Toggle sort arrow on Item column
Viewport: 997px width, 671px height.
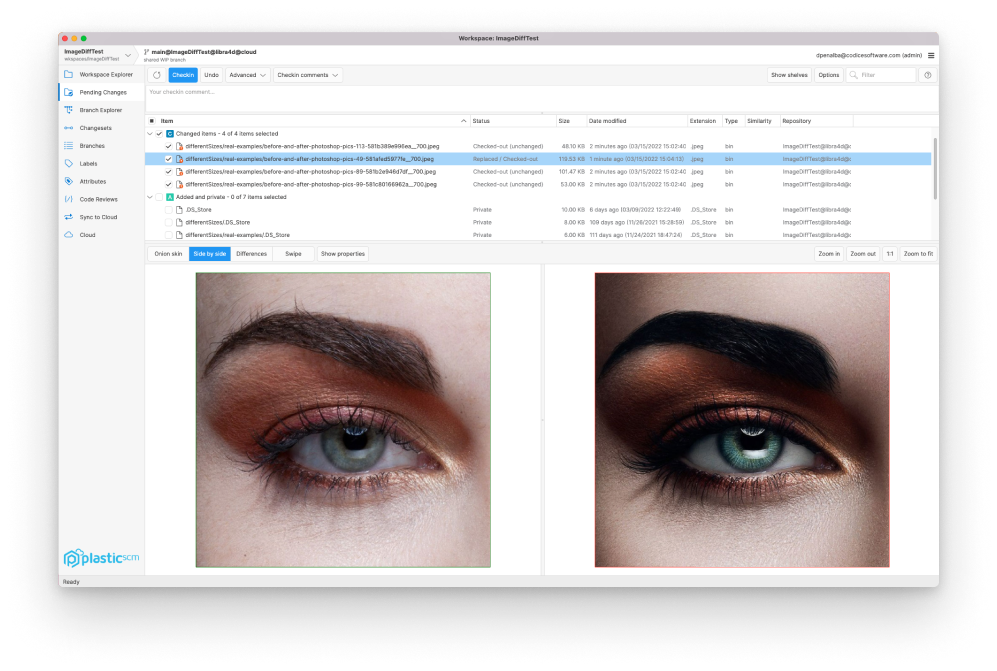point(464,121)
